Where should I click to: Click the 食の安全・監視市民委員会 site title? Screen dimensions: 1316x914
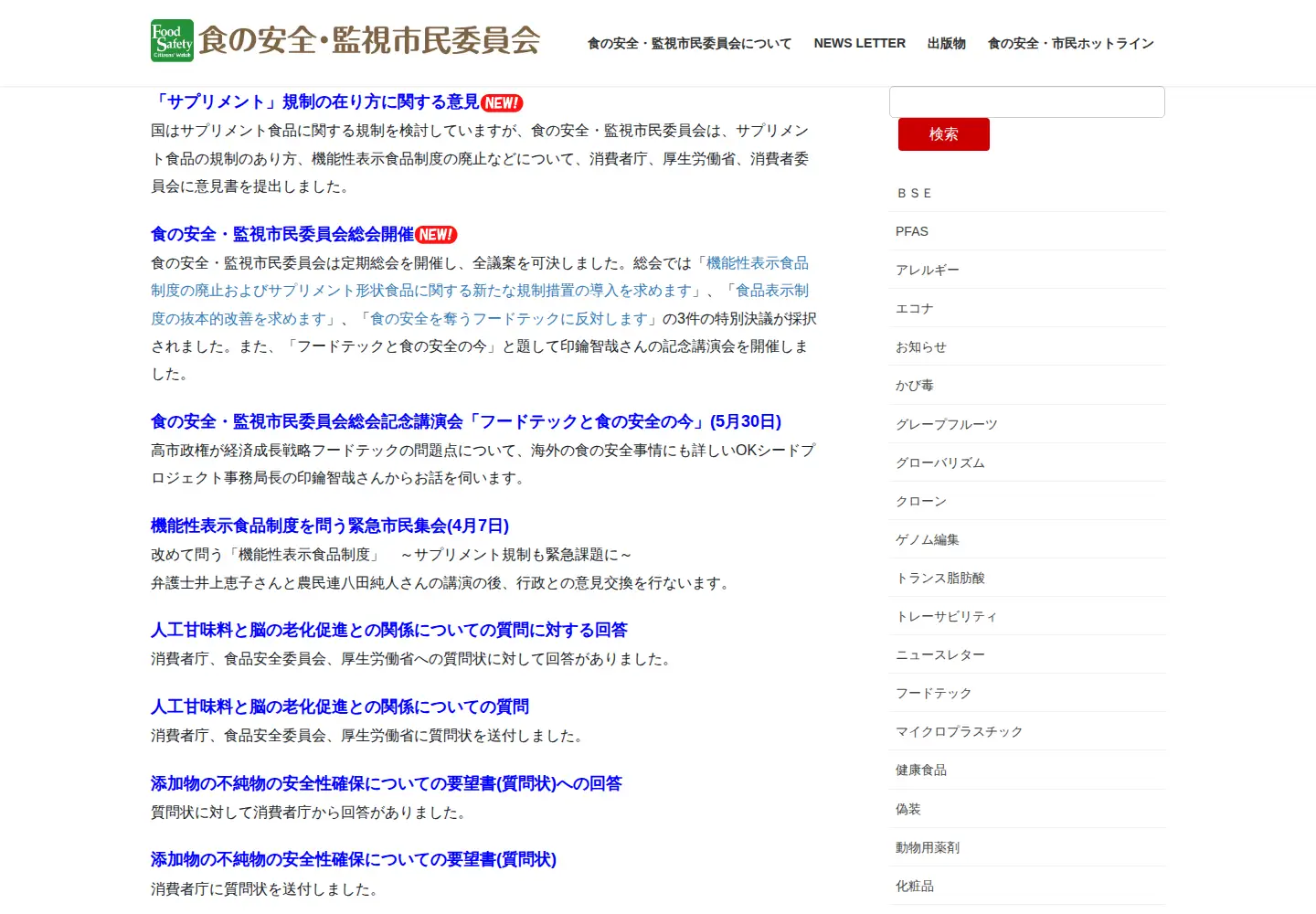[x=369, y=40]
